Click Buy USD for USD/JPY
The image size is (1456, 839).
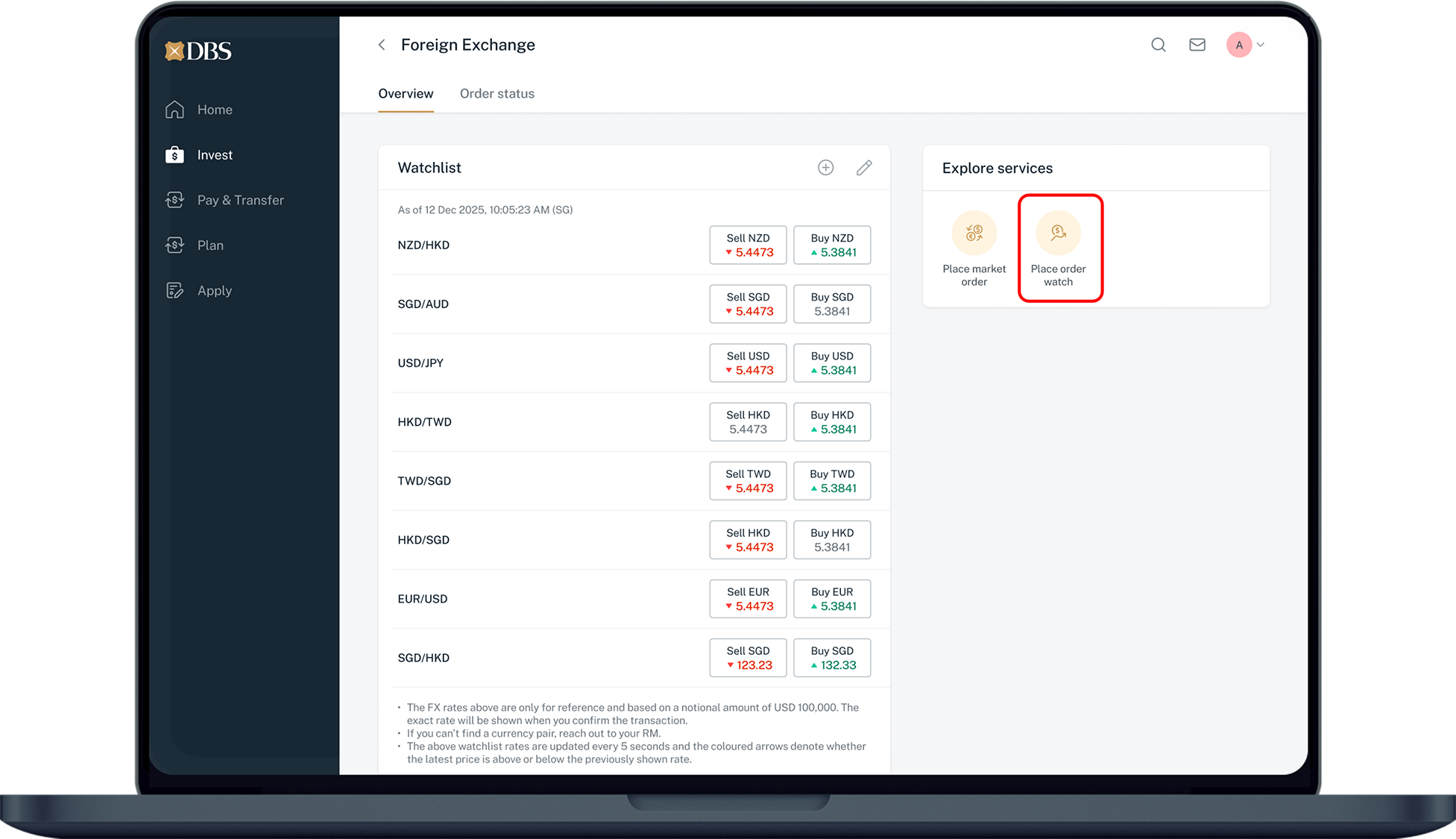(832, 363)
